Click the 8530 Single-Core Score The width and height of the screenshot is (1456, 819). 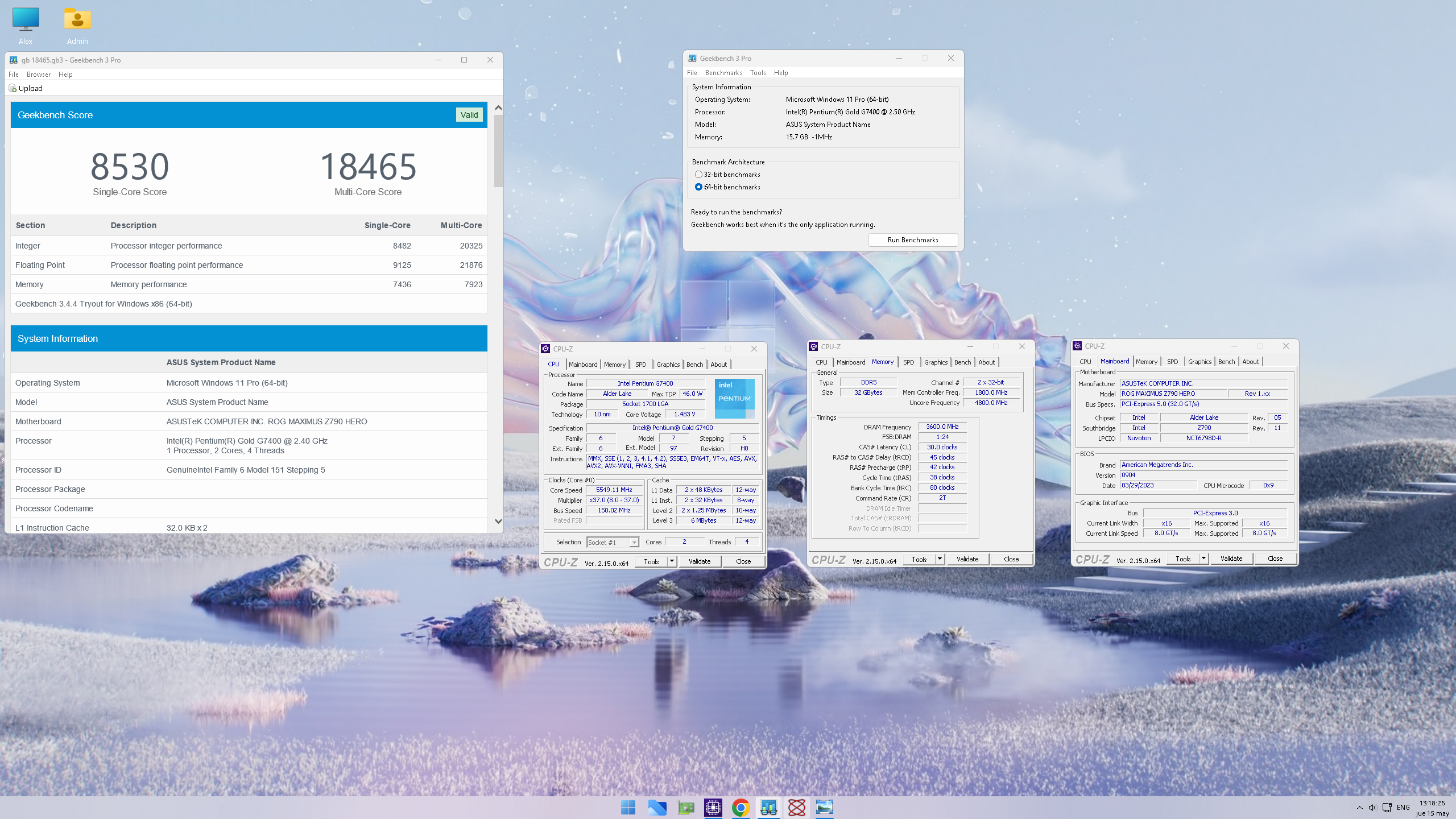tap(130, 167)
